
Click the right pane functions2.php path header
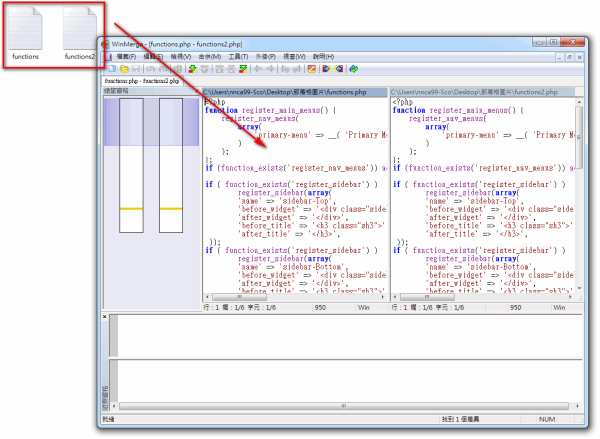(480, 92)
